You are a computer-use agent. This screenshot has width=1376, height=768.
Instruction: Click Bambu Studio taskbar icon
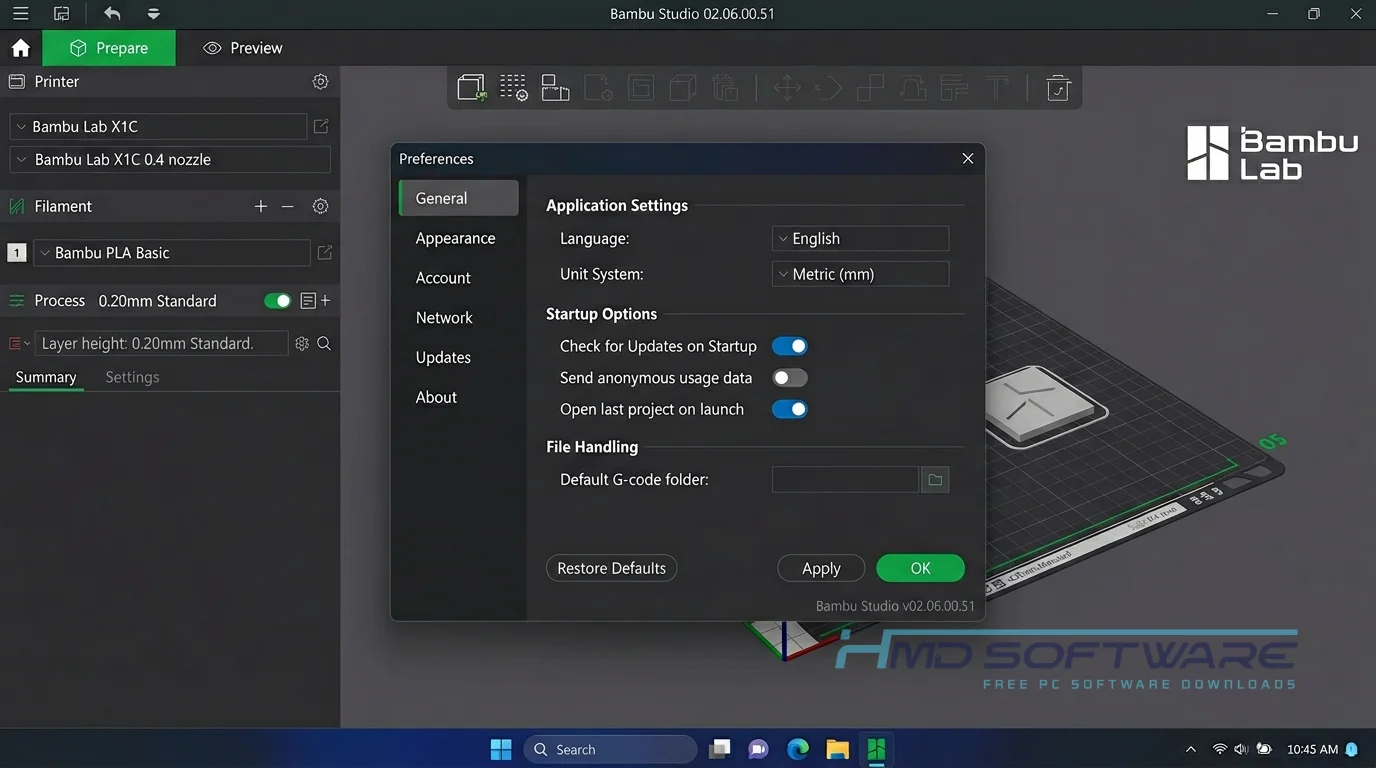876,749
